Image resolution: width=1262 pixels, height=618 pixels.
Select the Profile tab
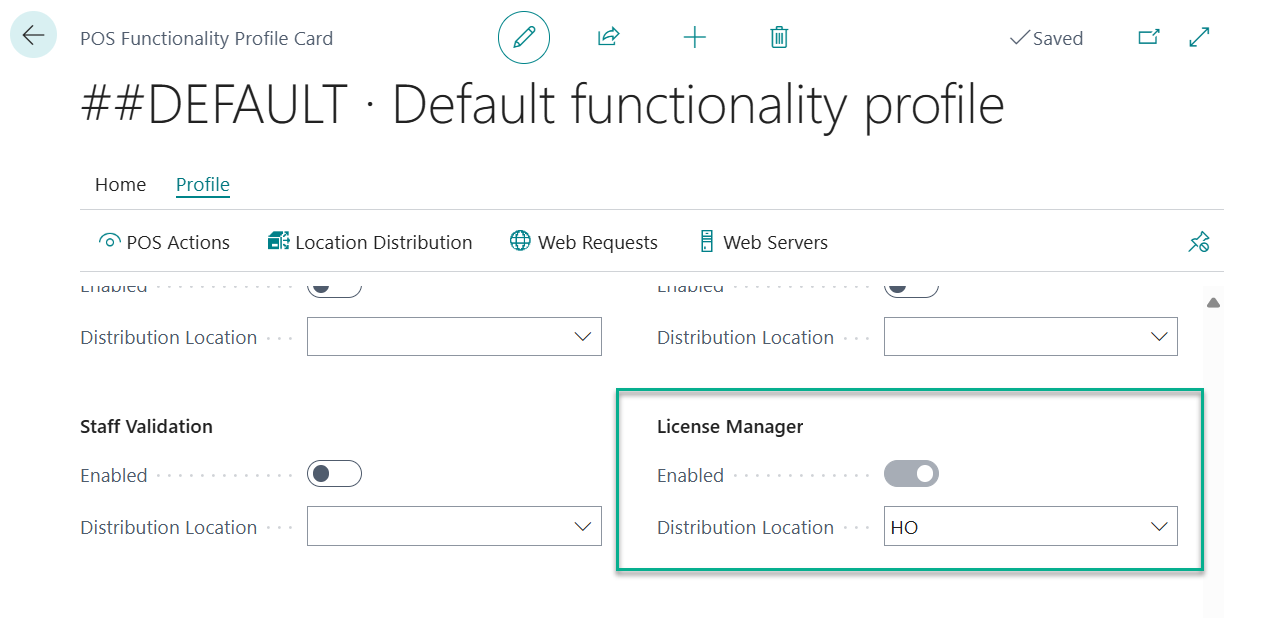203,185
